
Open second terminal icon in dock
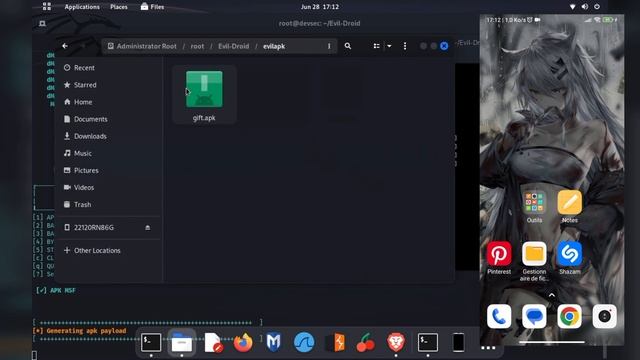click(428, 342)
